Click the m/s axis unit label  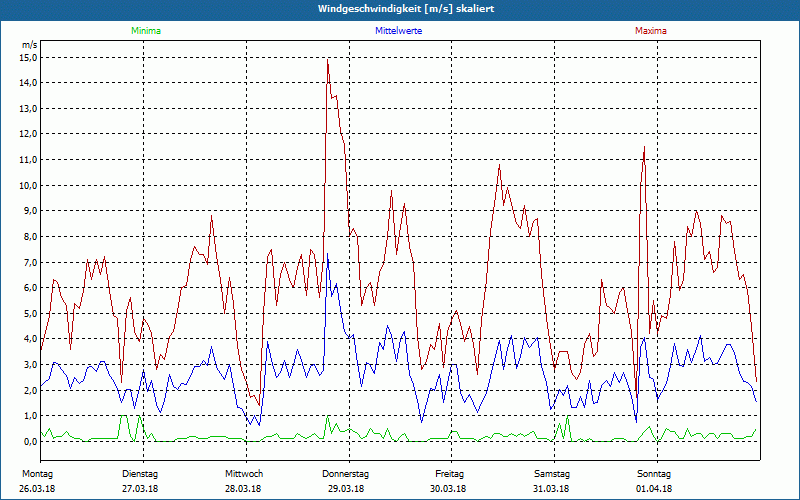[30, 45]
